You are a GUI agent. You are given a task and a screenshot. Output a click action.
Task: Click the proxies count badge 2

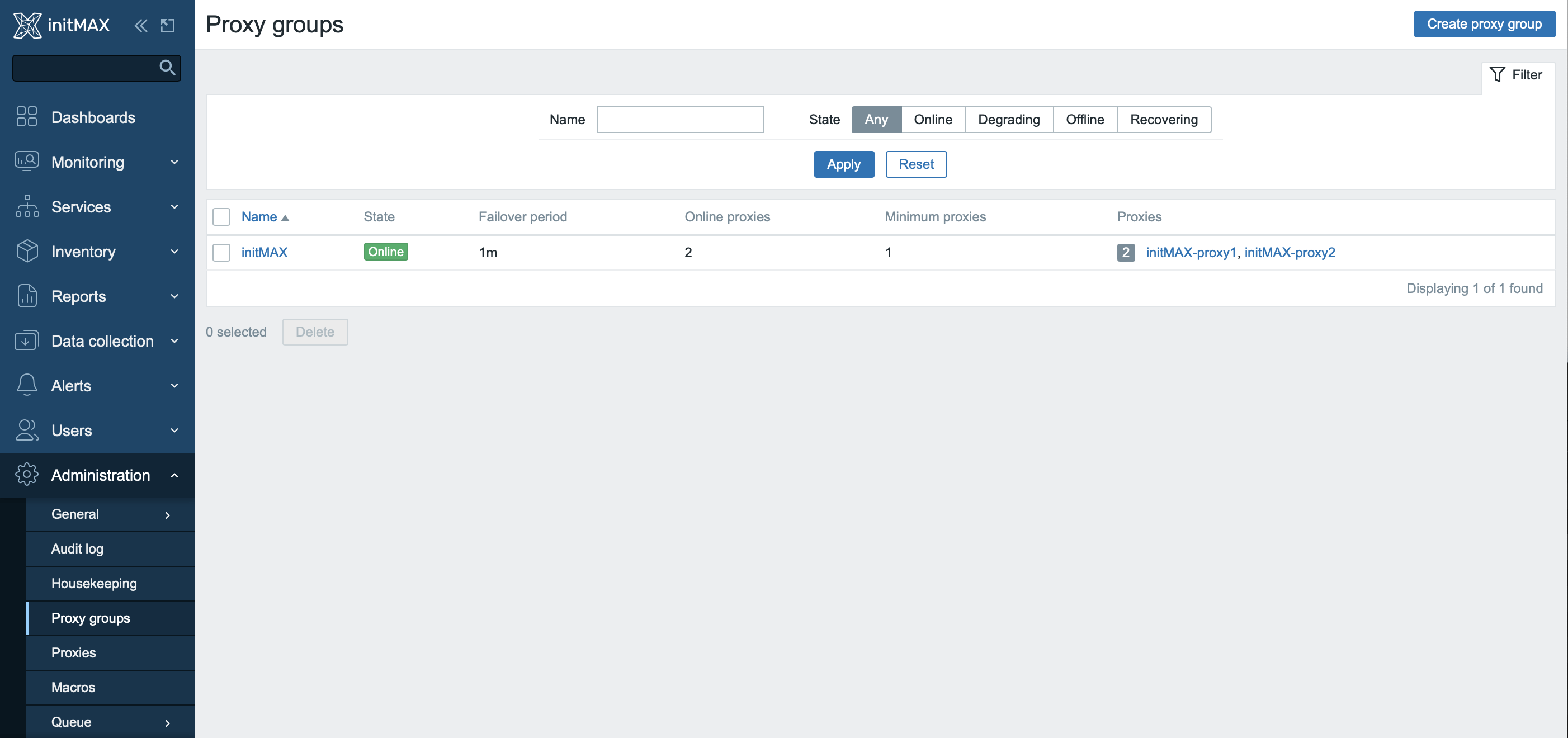click(1126, 253)
